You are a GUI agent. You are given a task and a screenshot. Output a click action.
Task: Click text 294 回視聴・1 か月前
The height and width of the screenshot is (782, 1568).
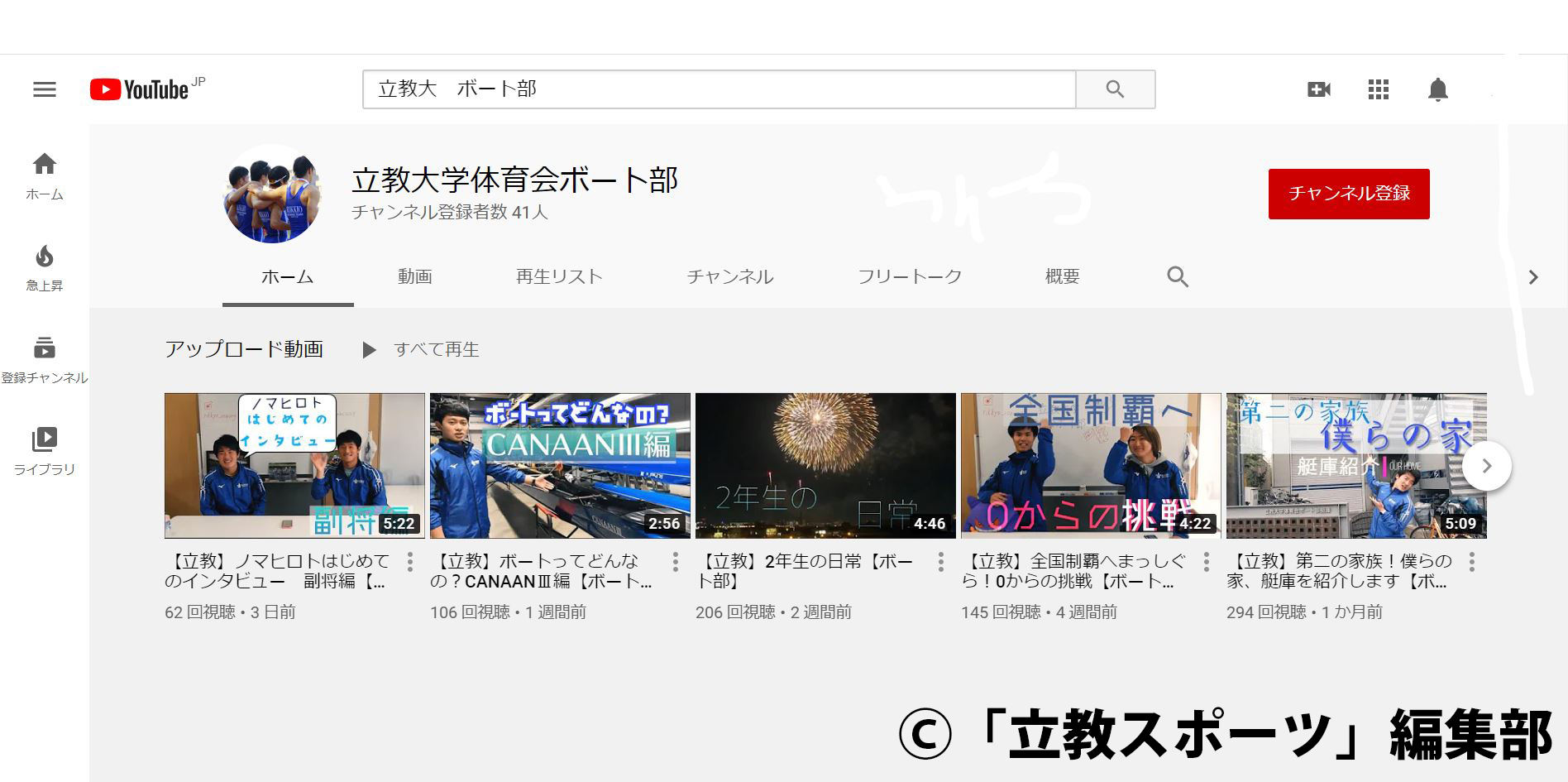click(1304, 612)
